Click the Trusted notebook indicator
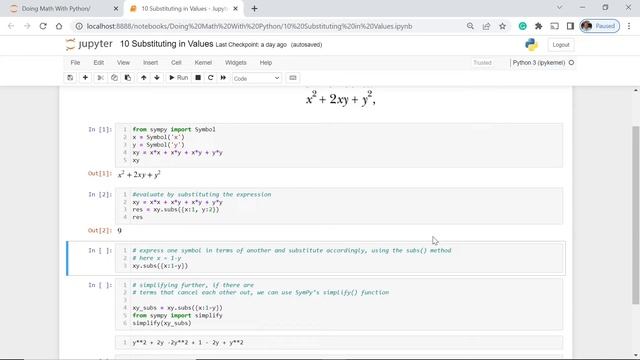Screen dimensions: 640x360 click(482, 62)
